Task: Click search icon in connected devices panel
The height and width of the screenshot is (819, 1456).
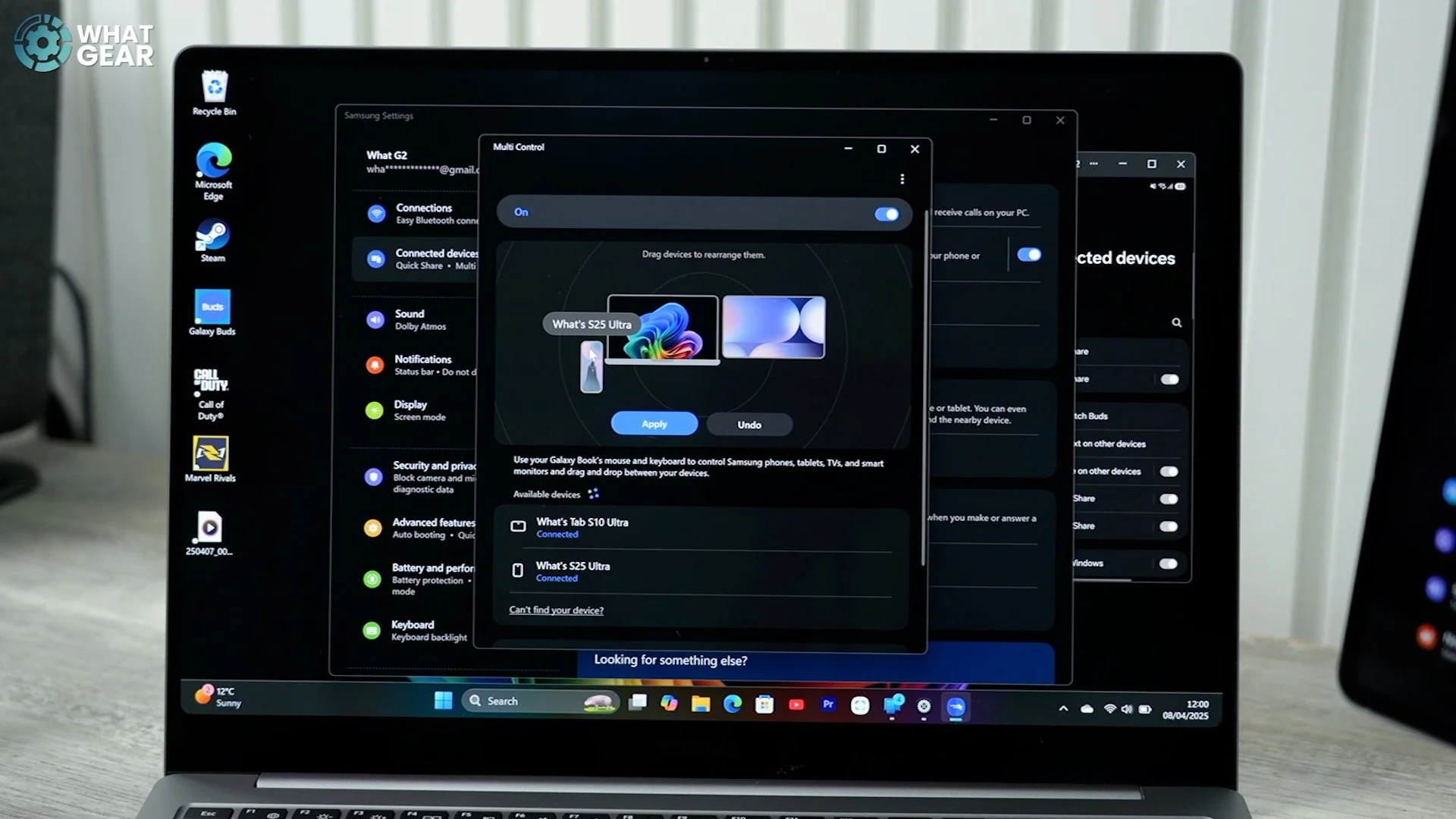Action: 1176,323
